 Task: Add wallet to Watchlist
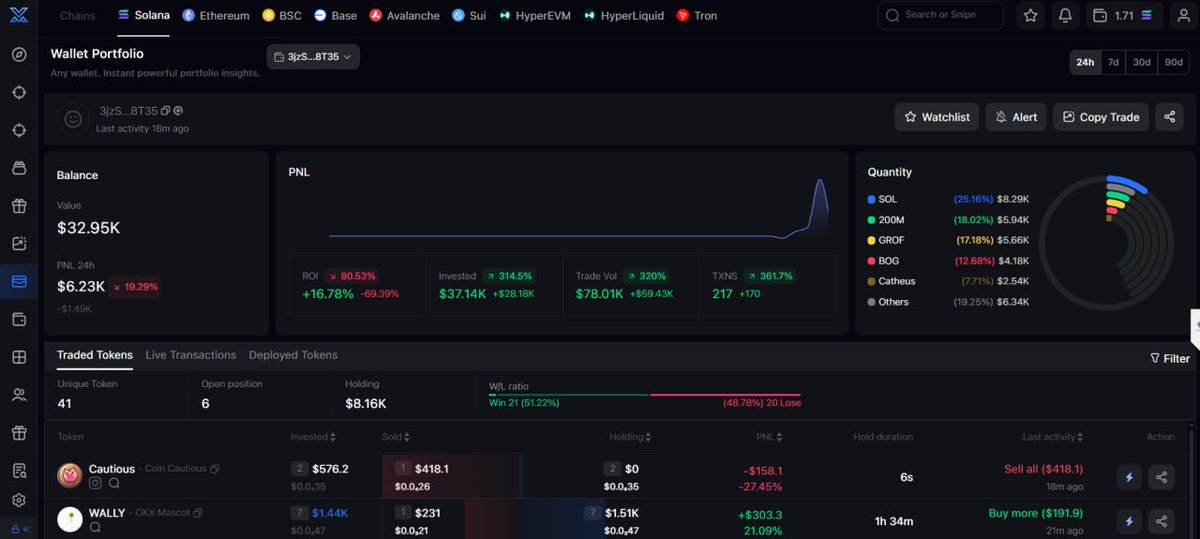(937, 117)
